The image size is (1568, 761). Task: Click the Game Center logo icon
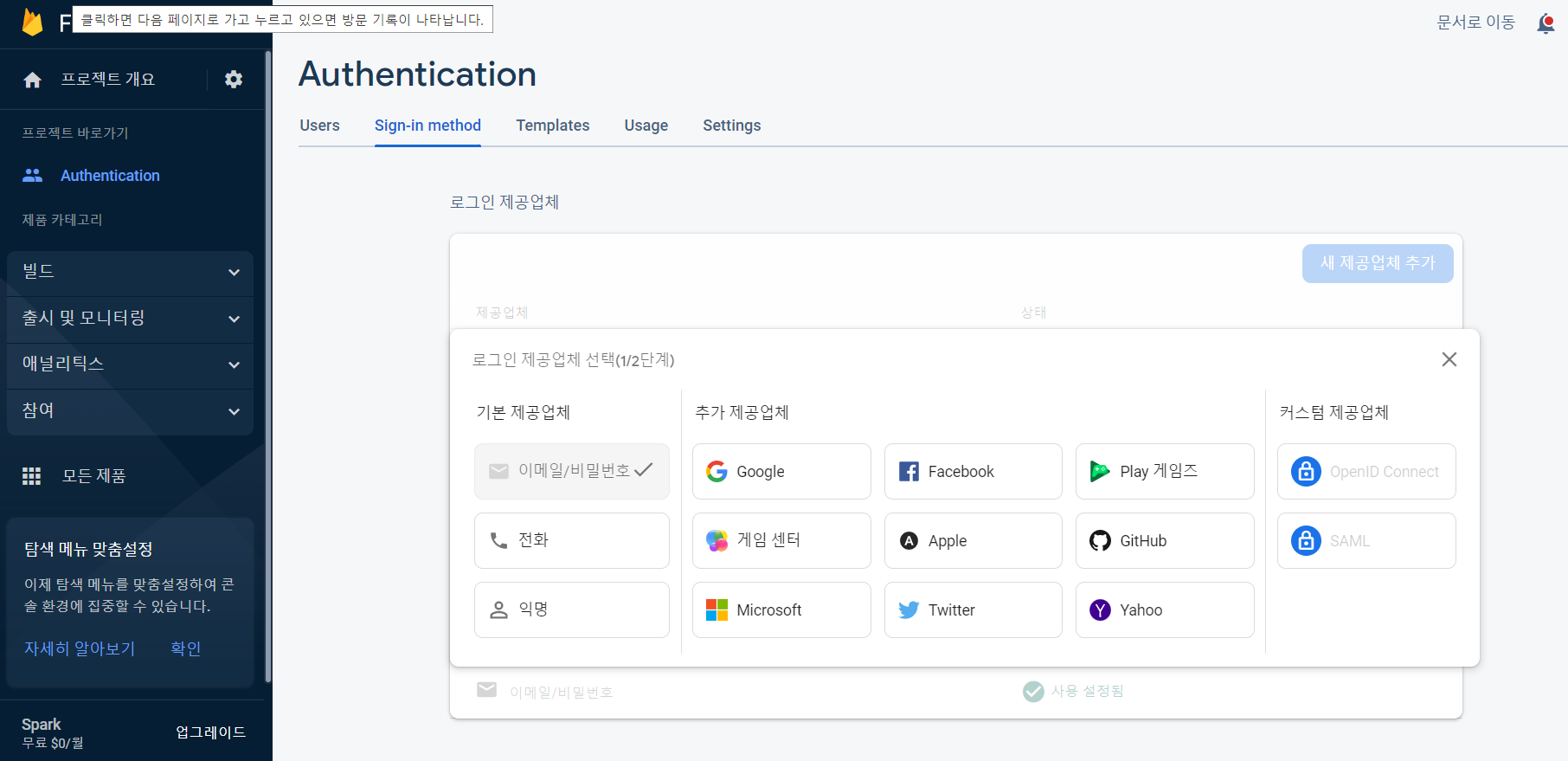(x=717, y=540)
